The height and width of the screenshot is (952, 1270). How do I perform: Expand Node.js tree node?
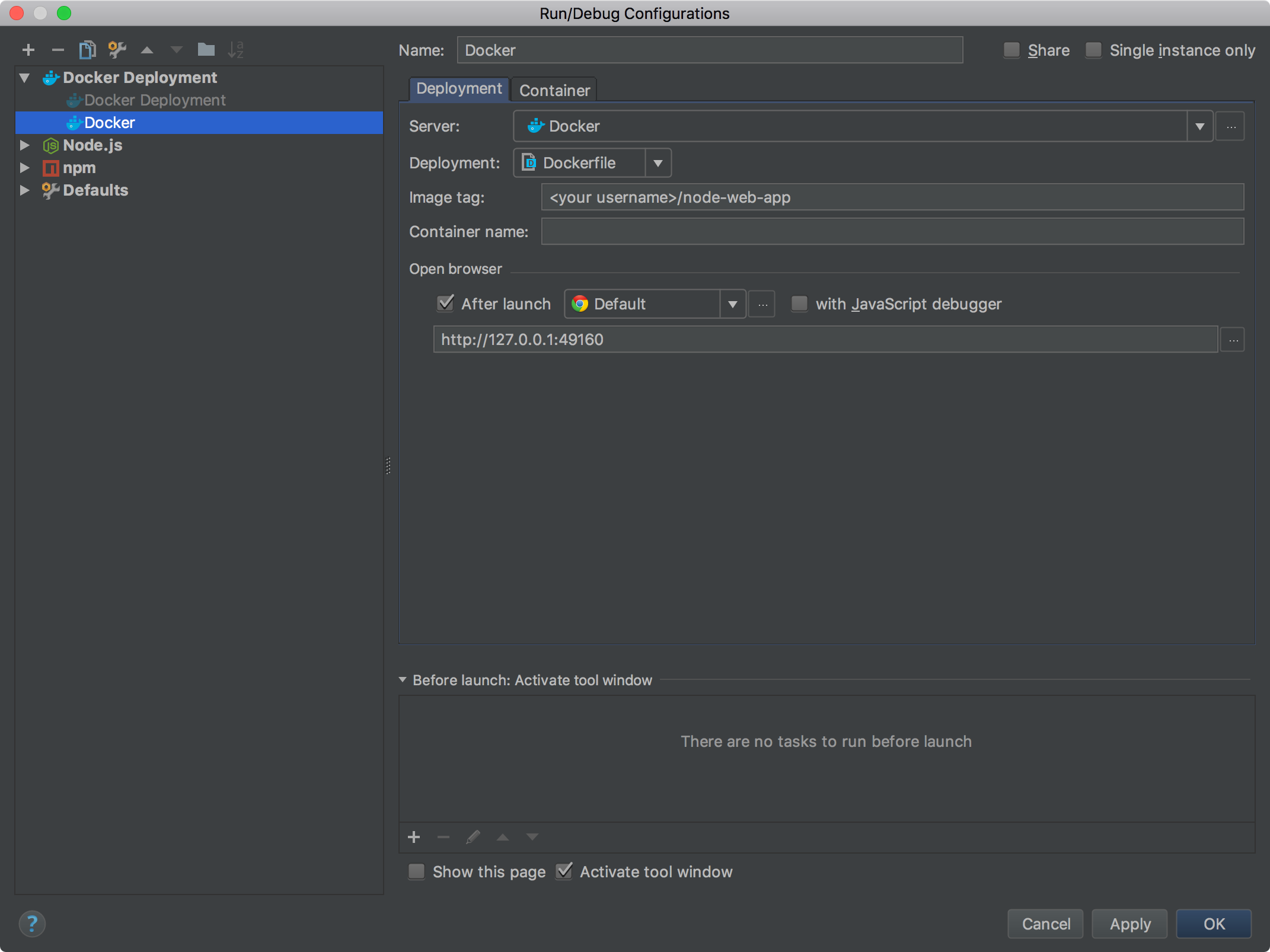[25, 145]
